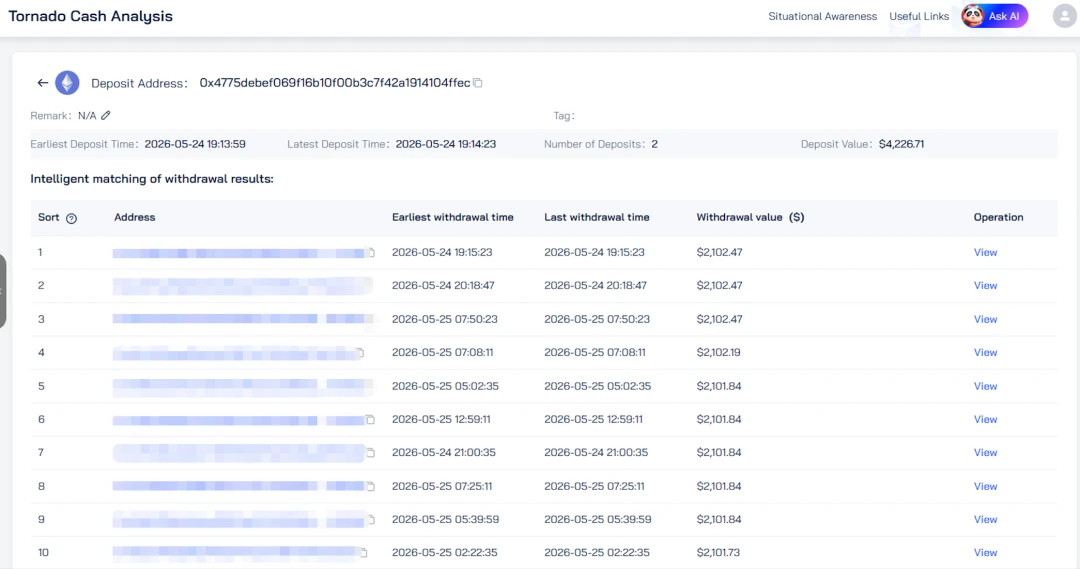Image resolution: width=1080 pixels, height=569 pixels.
Task: Click the Withdrawal value ($) column header
Action: pyautogui.click(x=750, y=217)
